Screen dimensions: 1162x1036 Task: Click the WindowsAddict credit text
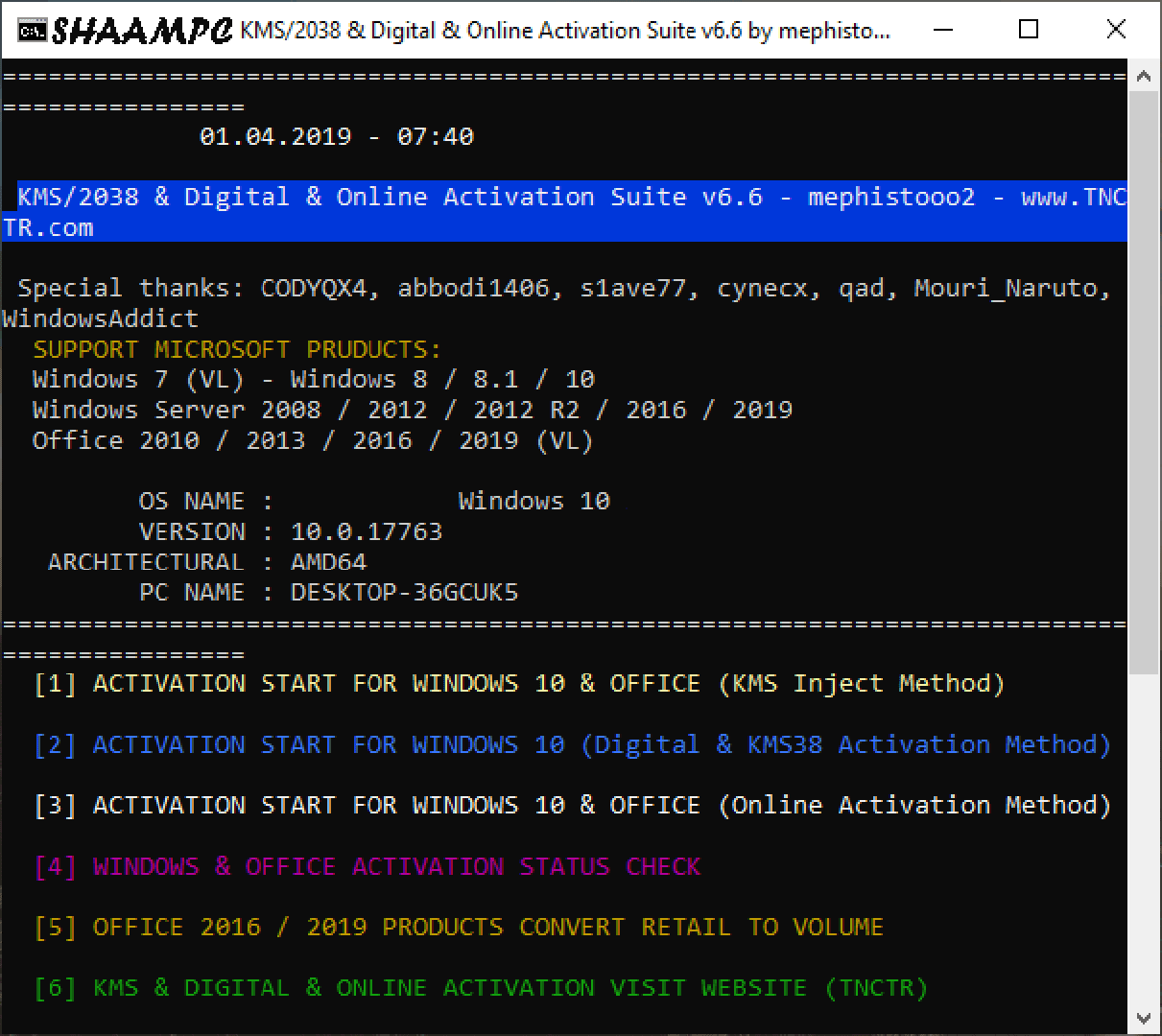pyautogui.click(x=100, y=319)
